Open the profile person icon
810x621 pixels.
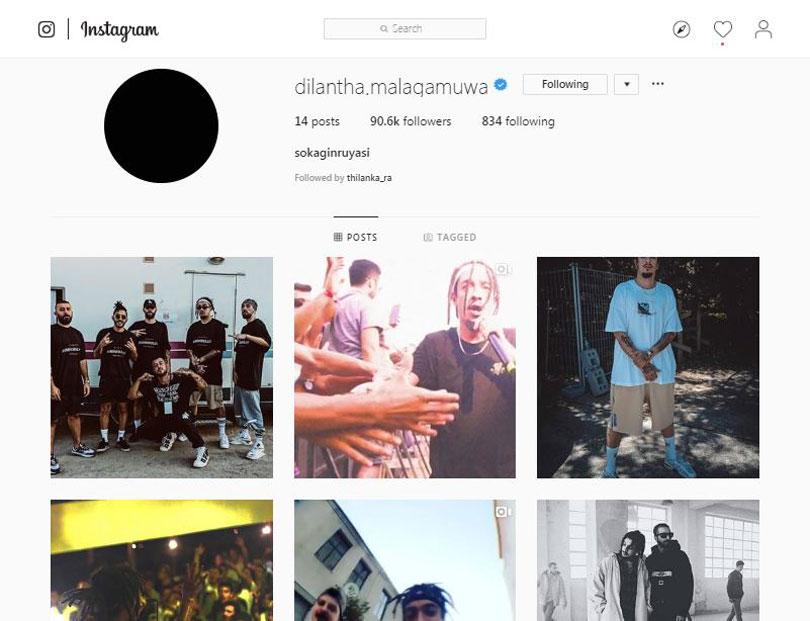pyautogui.click(x=763, y=29)
